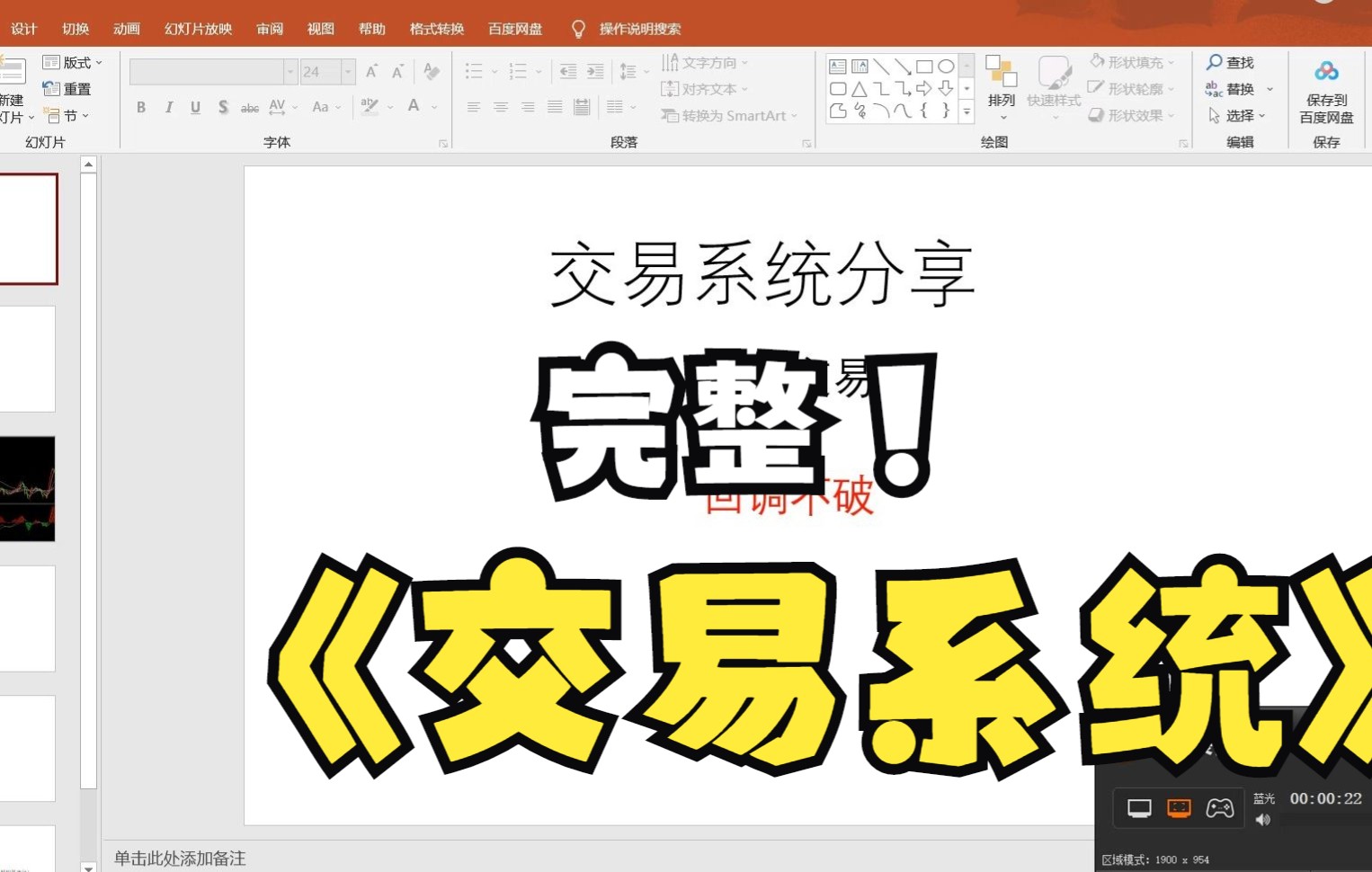The height and width of the screenshot is (872, 1372).
Task: Select the Right Arrow block shape
Action: coord(924,89)
